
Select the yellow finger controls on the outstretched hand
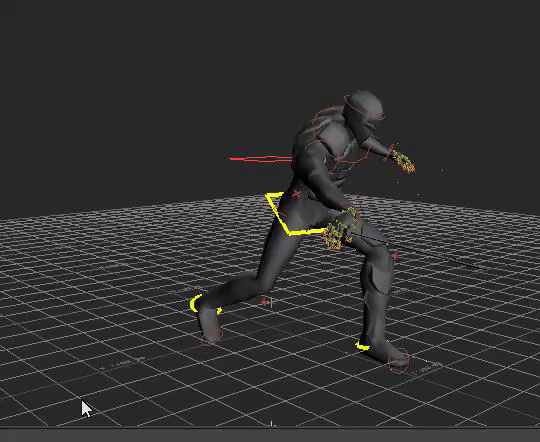coord(404,161)
